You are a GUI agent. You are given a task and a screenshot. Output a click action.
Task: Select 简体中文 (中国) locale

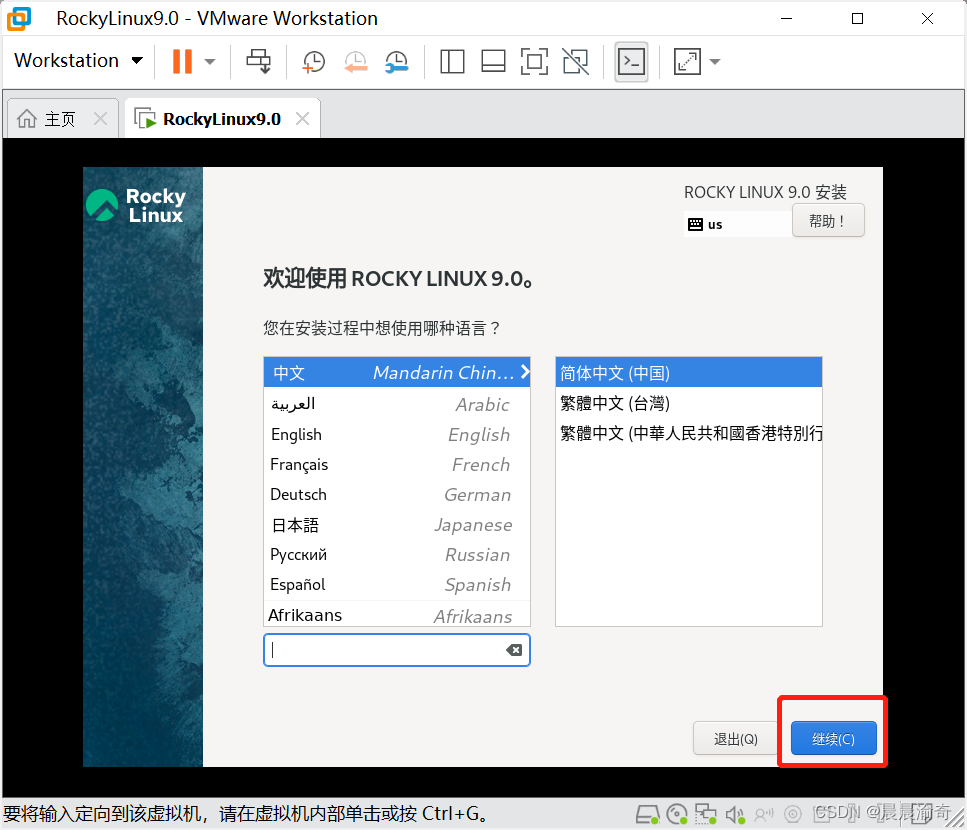pos(689,372)
